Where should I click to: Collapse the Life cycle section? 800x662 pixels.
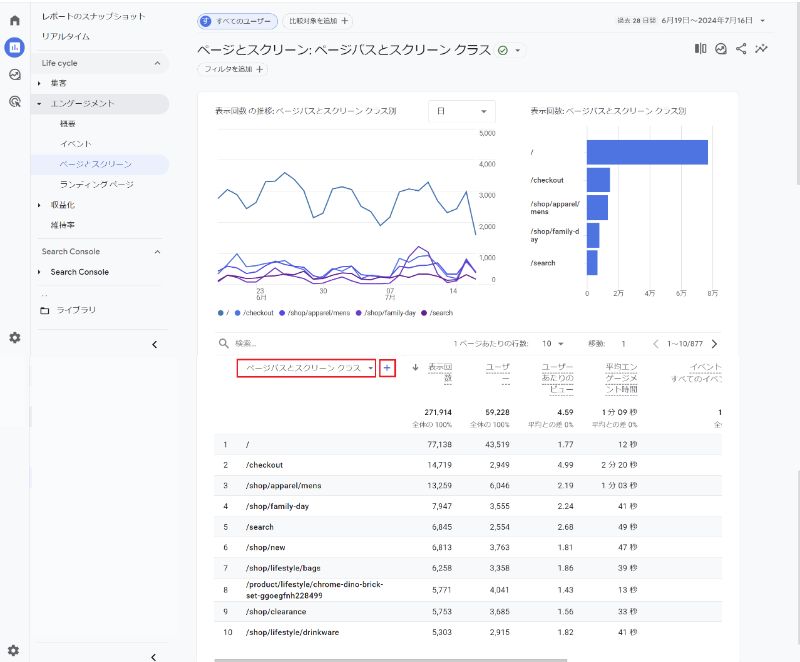tap(157, 63)
